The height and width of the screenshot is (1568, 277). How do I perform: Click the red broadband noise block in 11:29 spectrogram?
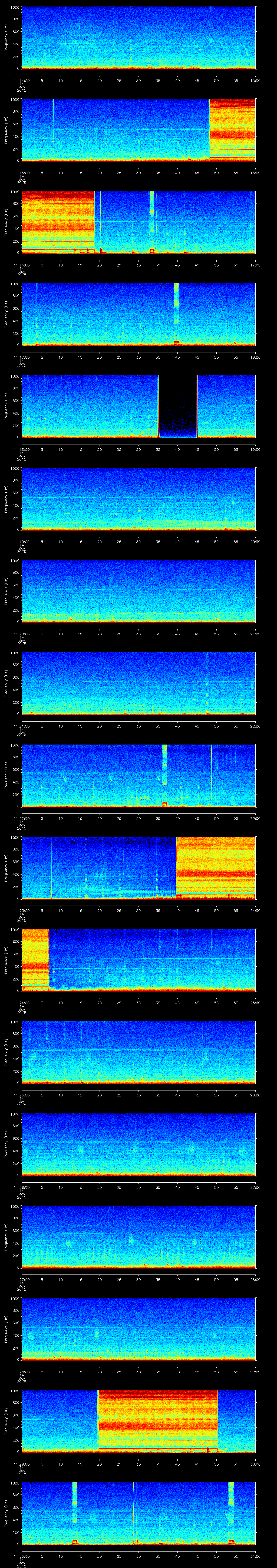pos(158,1421)
